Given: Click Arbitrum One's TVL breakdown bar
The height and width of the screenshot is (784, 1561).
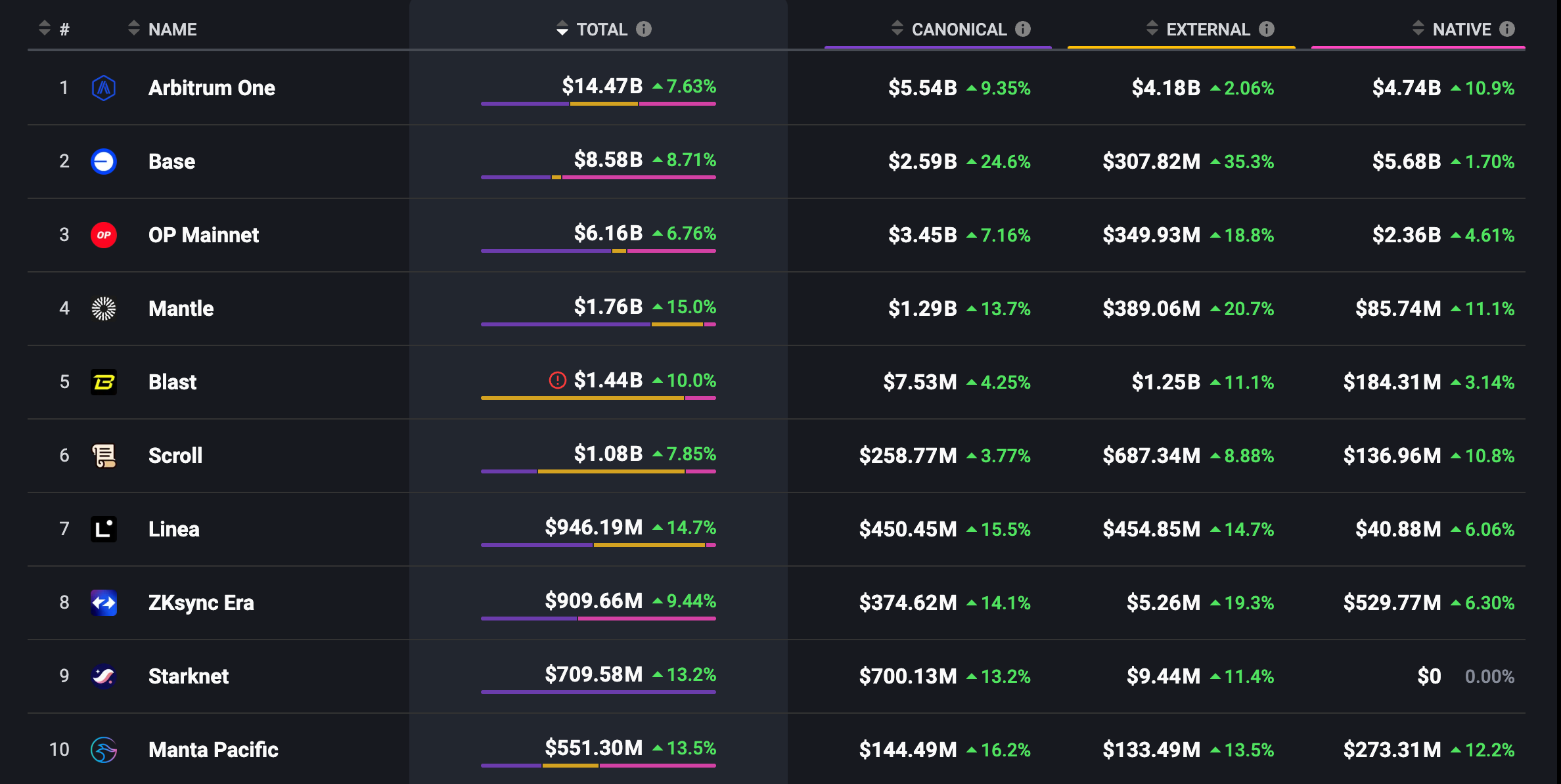Looking at the screenshot, I should (x=598, y=104).
